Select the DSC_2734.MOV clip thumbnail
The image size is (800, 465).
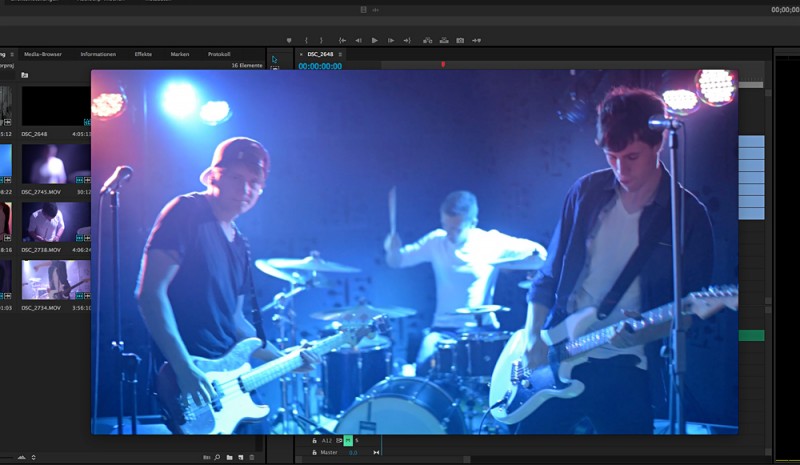point(56,280)
